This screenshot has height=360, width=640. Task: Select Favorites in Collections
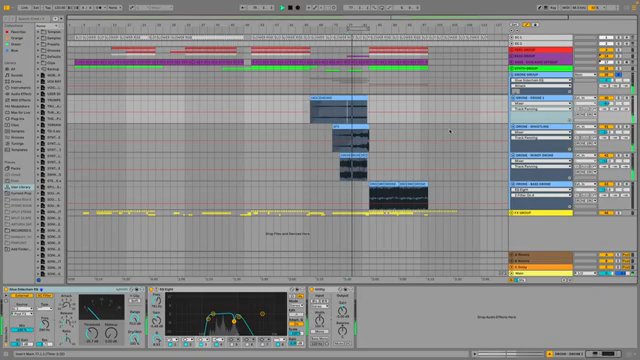coord(18,32)
